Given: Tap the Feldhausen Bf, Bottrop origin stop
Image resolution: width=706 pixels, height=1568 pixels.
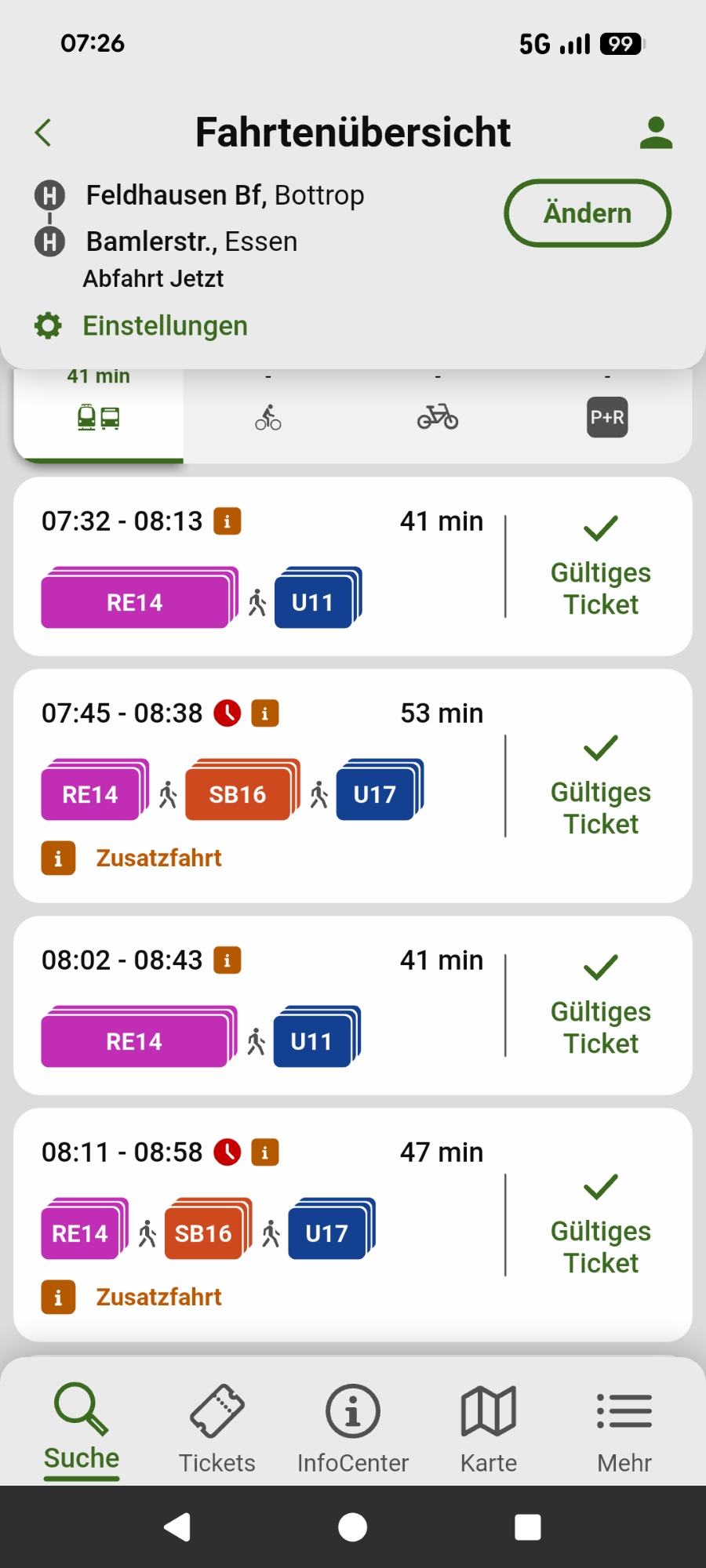Looking at the screenshot, I should [224, 195].
